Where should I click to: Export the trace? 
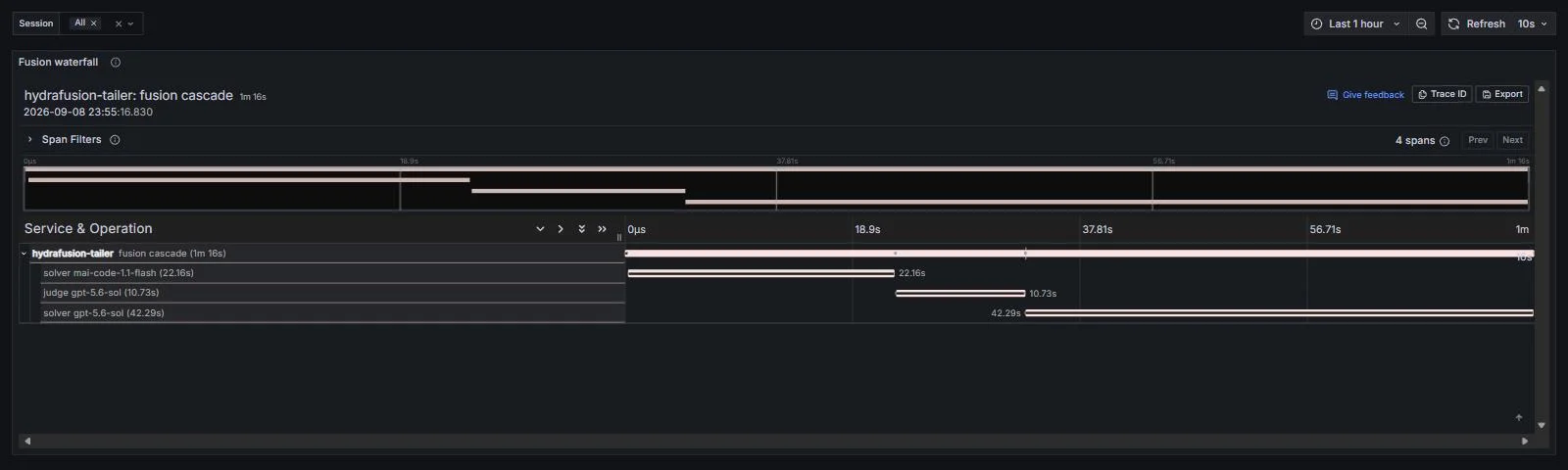[x=1502, y=94]
